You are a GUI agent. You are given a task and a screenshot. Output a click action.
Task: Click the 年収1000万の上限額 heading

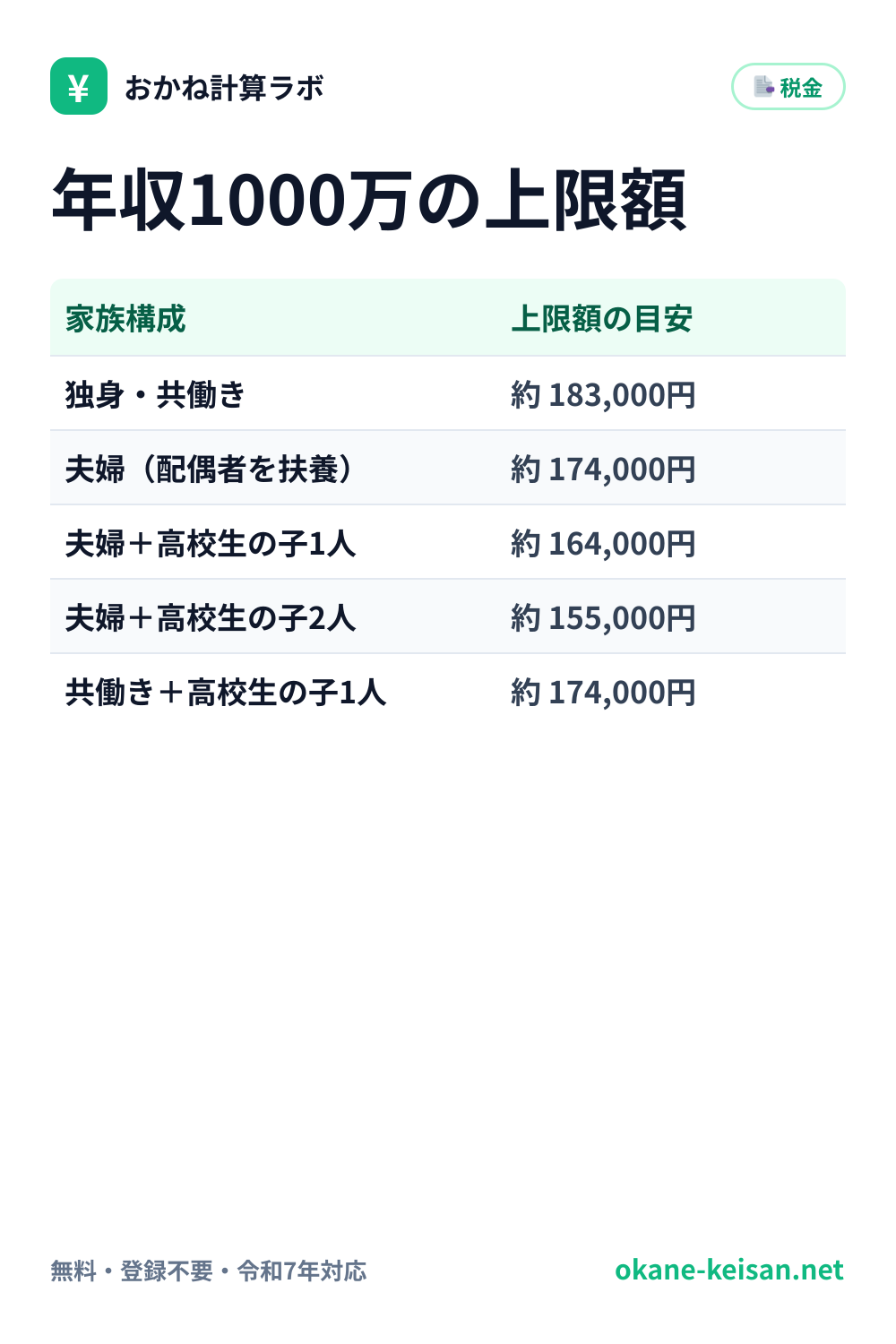pyautogui.click(x=369, y=199)
